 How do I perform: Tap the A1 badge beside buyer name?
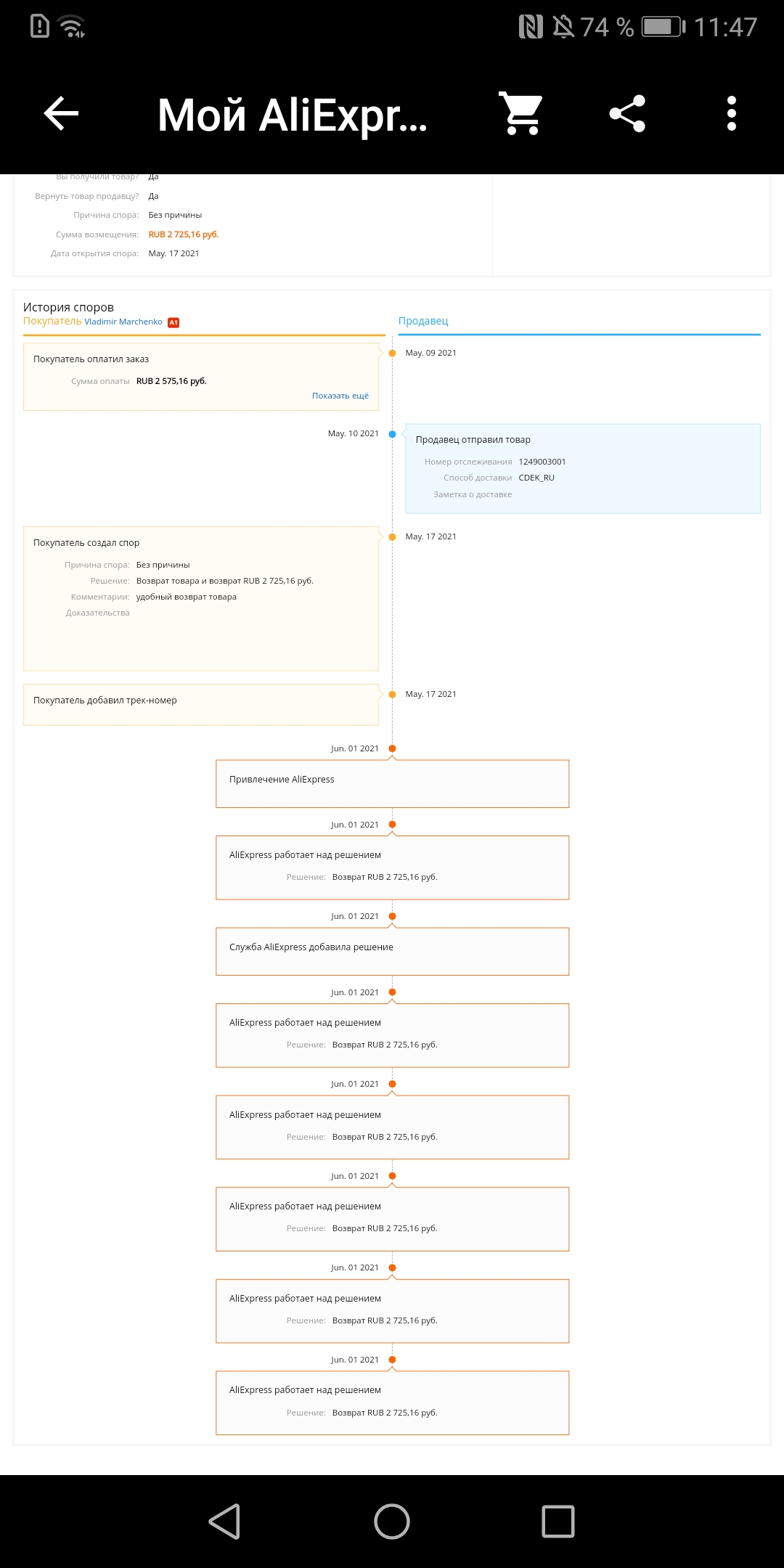point(173,322)
